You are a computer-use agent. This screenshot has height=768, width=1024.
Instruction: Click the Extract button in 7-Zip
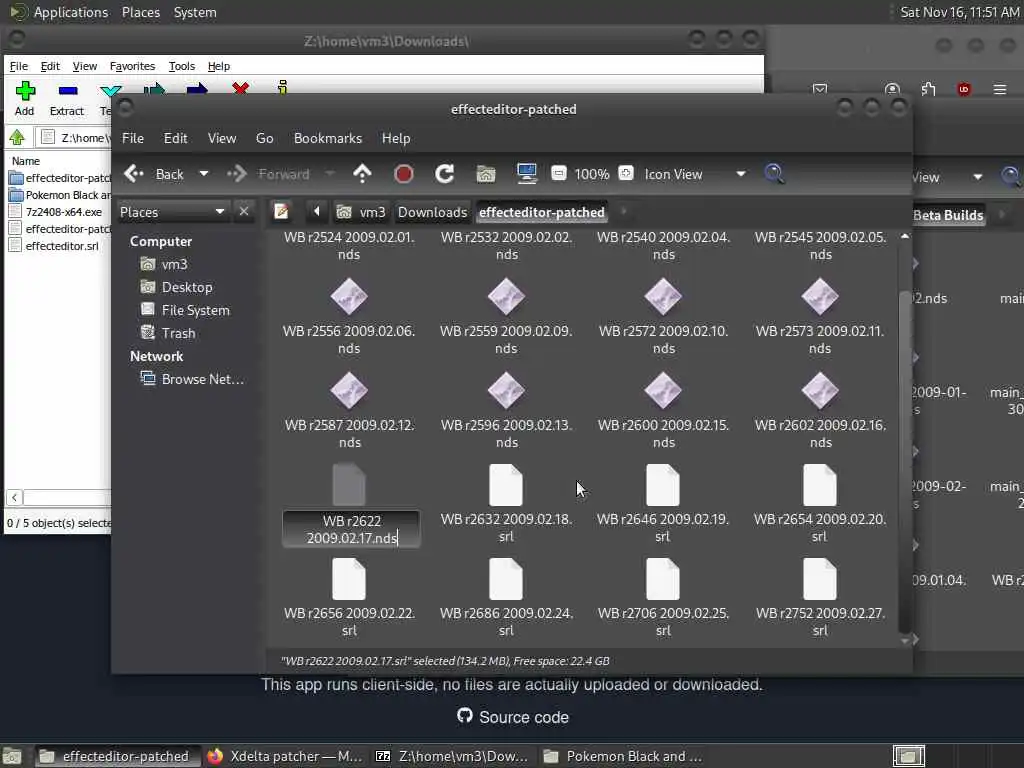[x=67, y=99]
